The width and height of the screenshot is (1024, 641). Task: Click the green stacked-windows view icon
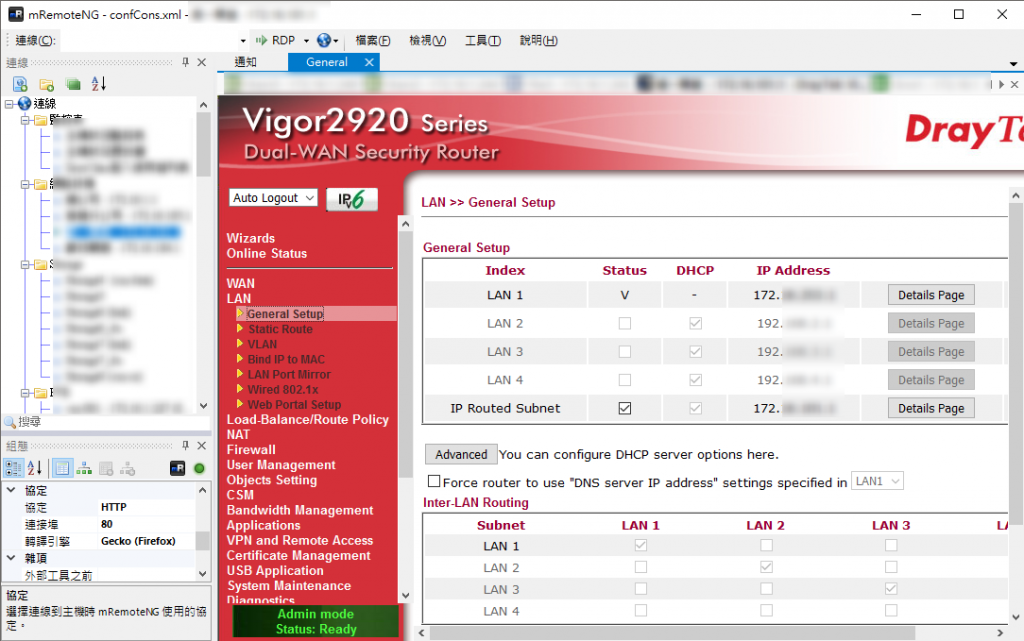coord(73,84)
